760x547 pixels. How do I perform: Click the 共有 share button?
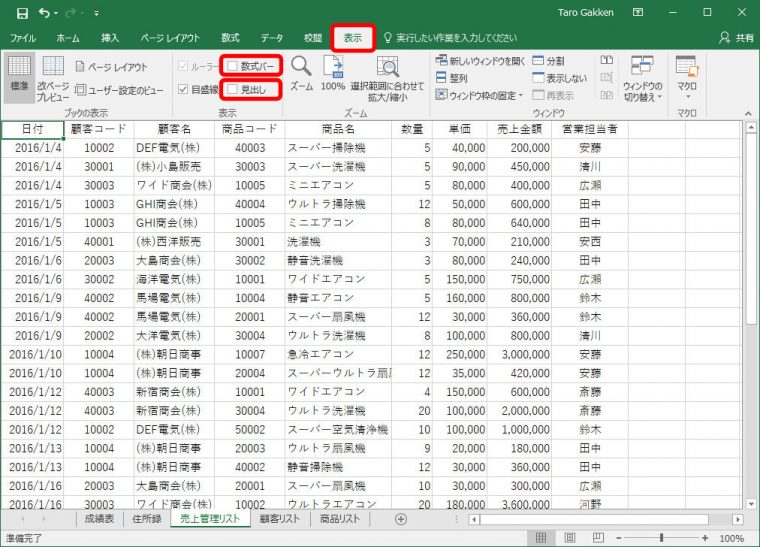coord(737,38)
